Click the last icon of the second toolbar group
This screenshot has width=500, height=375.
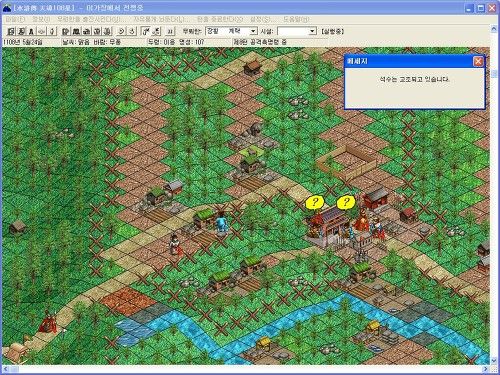pyautogui.click(x=107, y=31)
